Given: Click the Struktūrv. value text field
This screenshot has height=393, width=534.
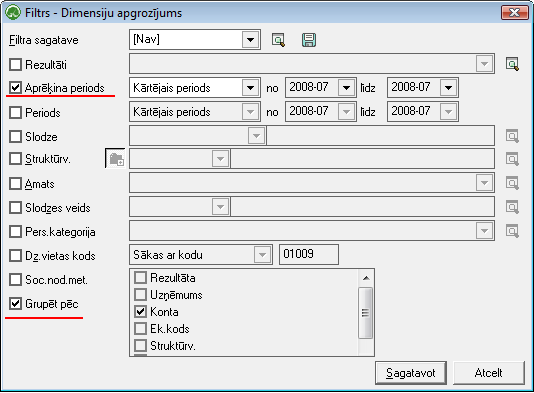Looking at the screenshot, I should click(362, 159).
